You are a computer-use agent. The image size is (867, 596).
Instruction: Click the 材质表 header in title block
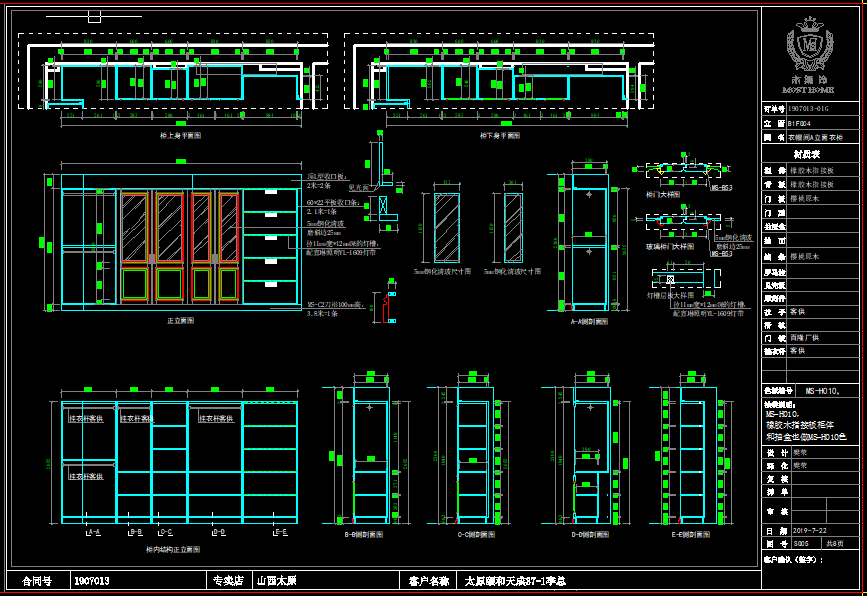(x=806, y=154)
